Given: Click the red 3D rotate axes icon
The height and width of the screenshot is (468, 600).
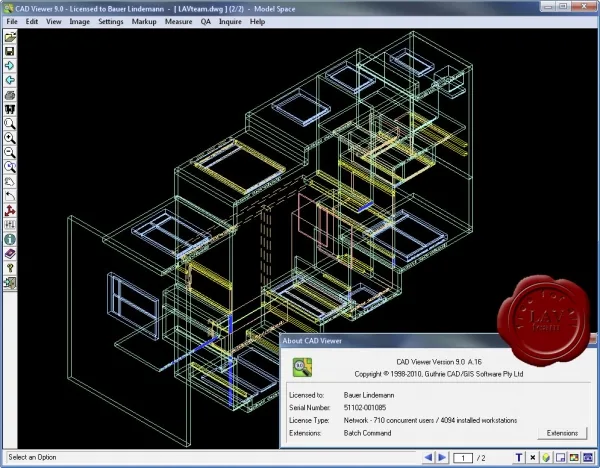Looking at the screenshot, I should pos(10,210).
